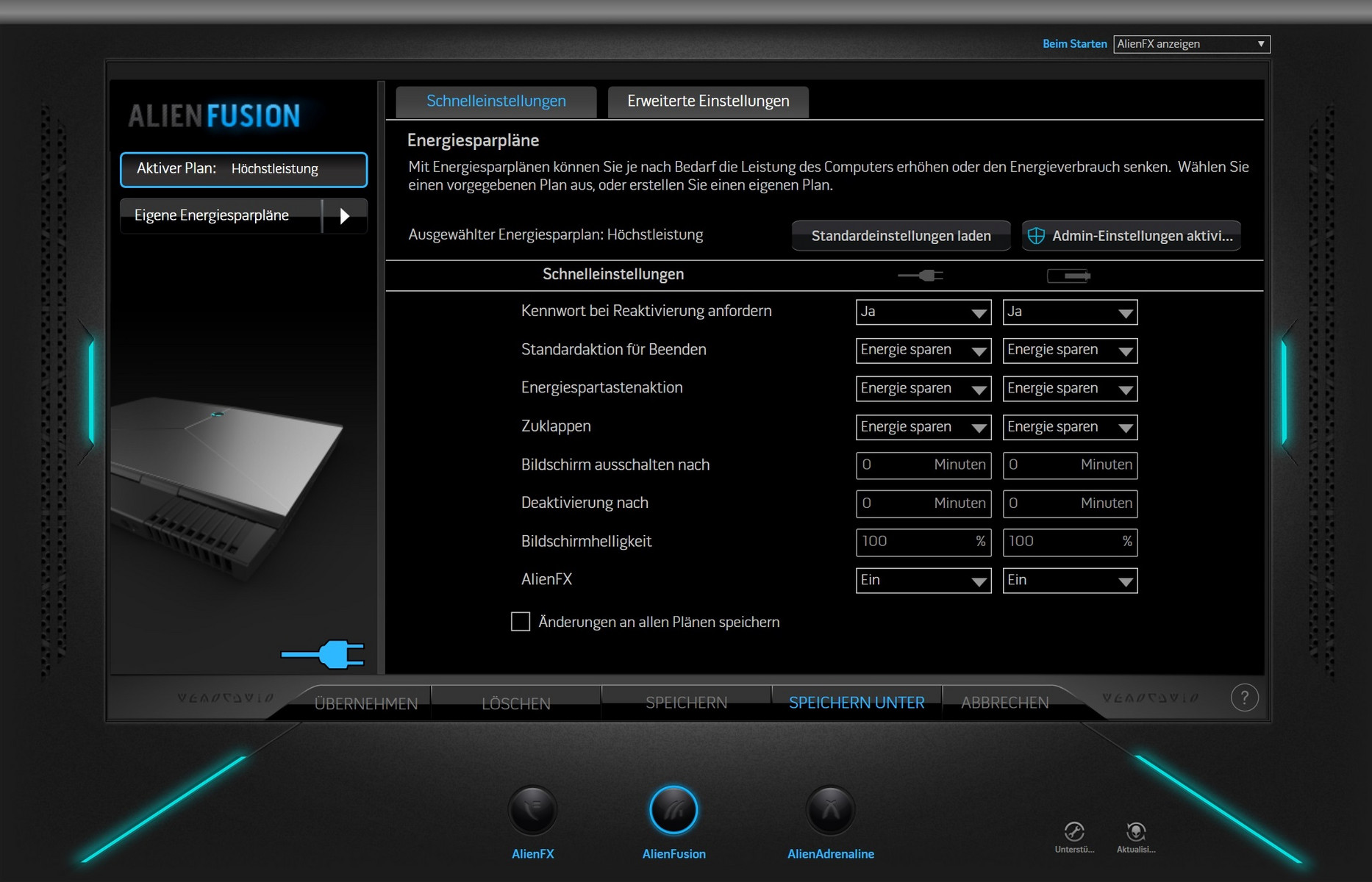Click the blue power plug status icon

(323, 654)
